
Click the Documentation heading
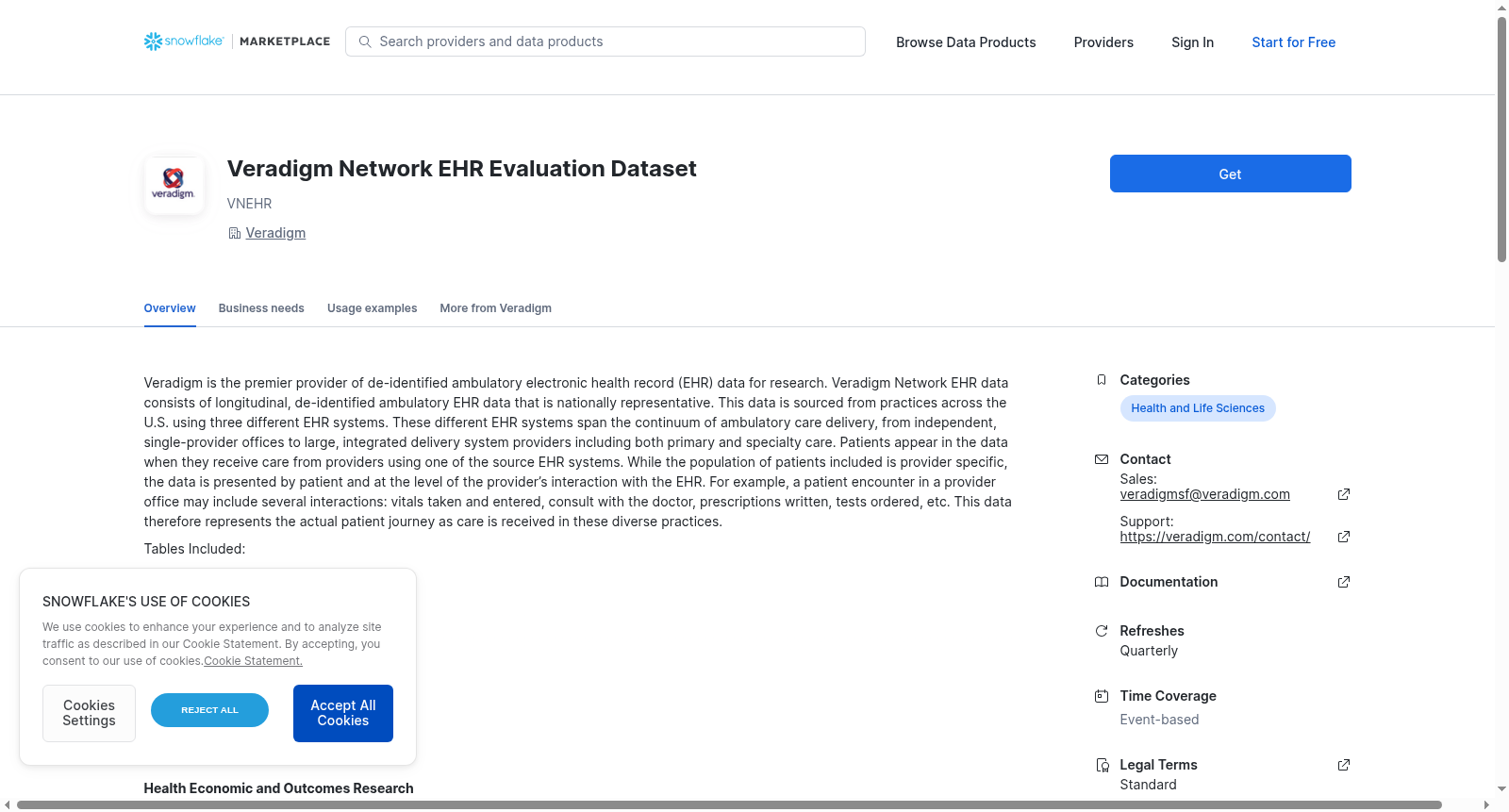(x=1169, y=582)
